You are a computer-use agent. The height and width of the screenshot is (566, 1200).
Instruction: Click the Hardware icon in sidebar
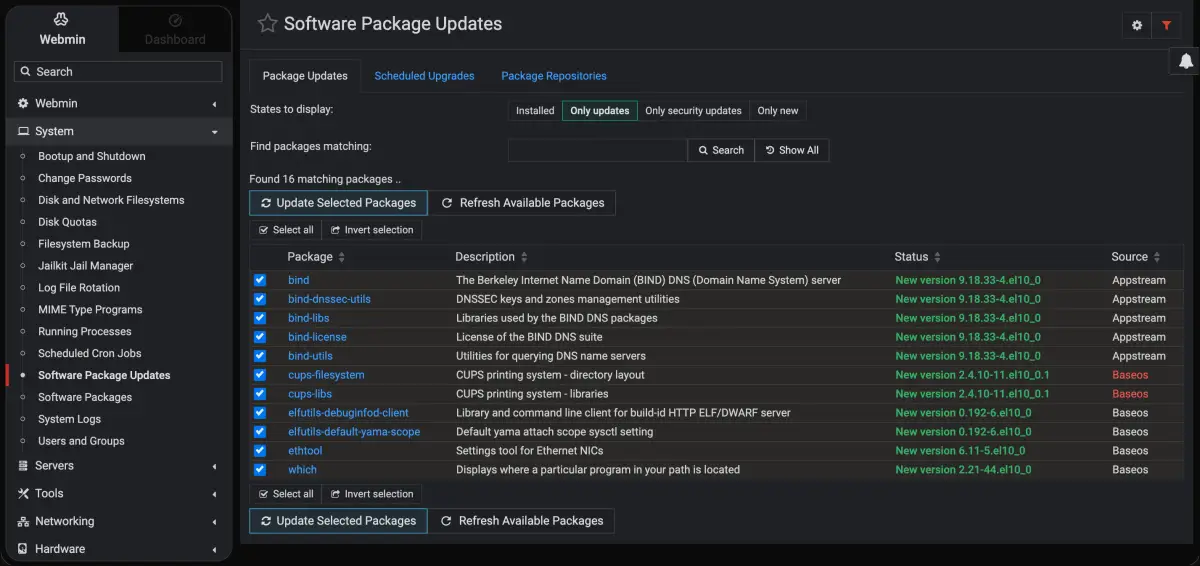[x=24, y=549]
